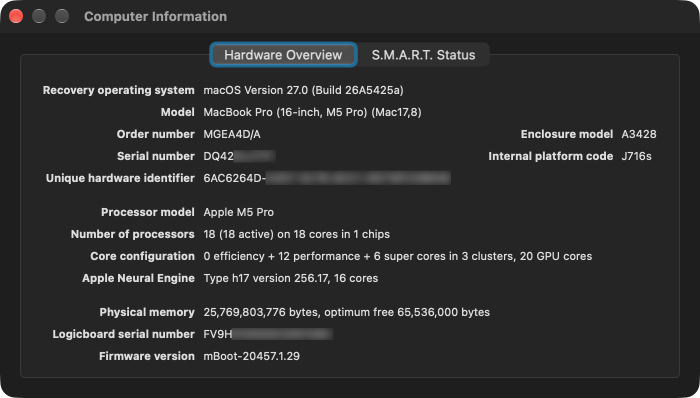
Task: Switch to the Hardware Overview tab
Action: click(x=283, y=55)
